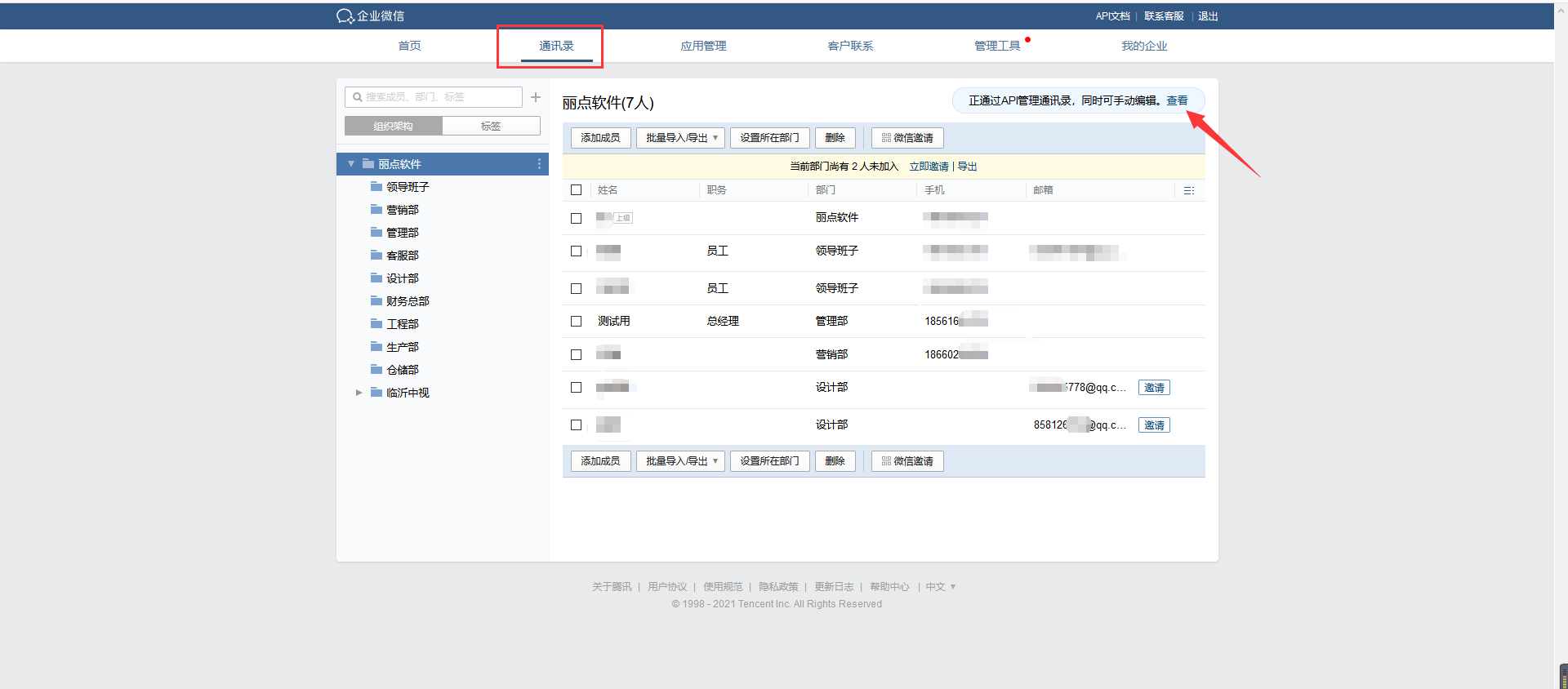This screenshot has width=1568, height=689.
Task: Click the 立即邀请 link
Action: (929, 167)
